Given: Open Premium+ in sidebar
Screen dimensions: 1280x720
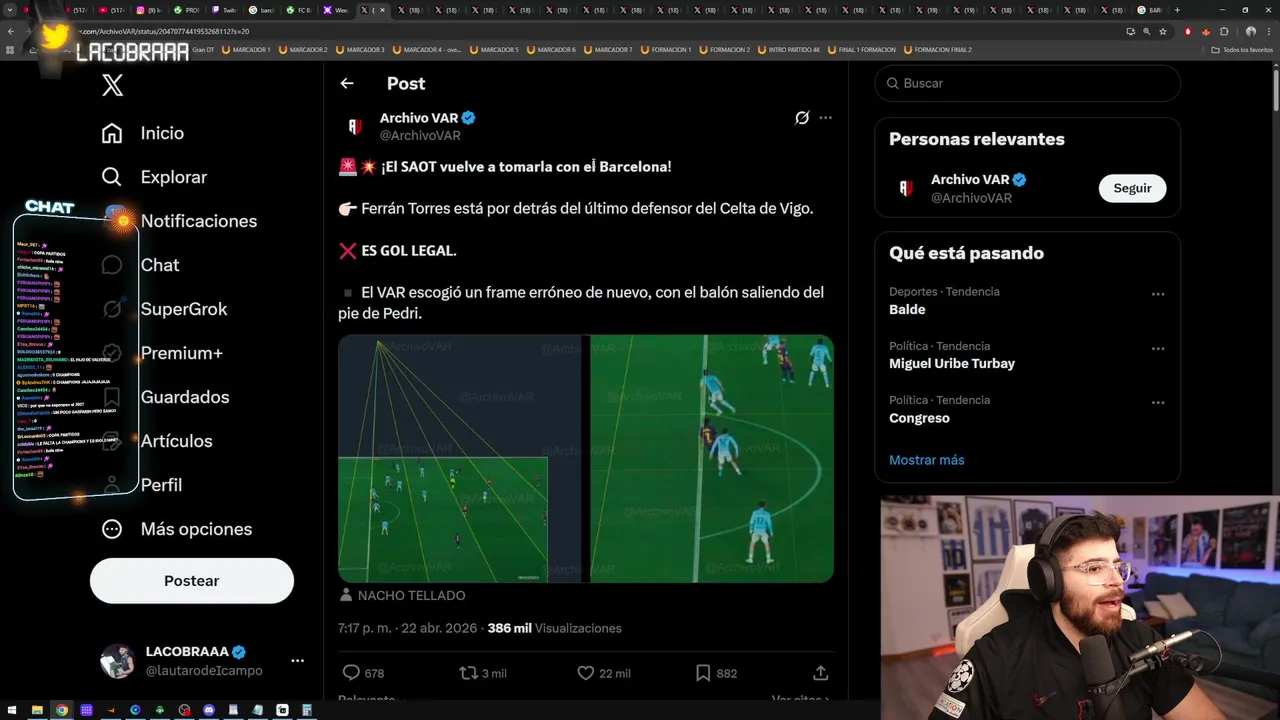Looking at the screenshot, I should coord(162,353).
